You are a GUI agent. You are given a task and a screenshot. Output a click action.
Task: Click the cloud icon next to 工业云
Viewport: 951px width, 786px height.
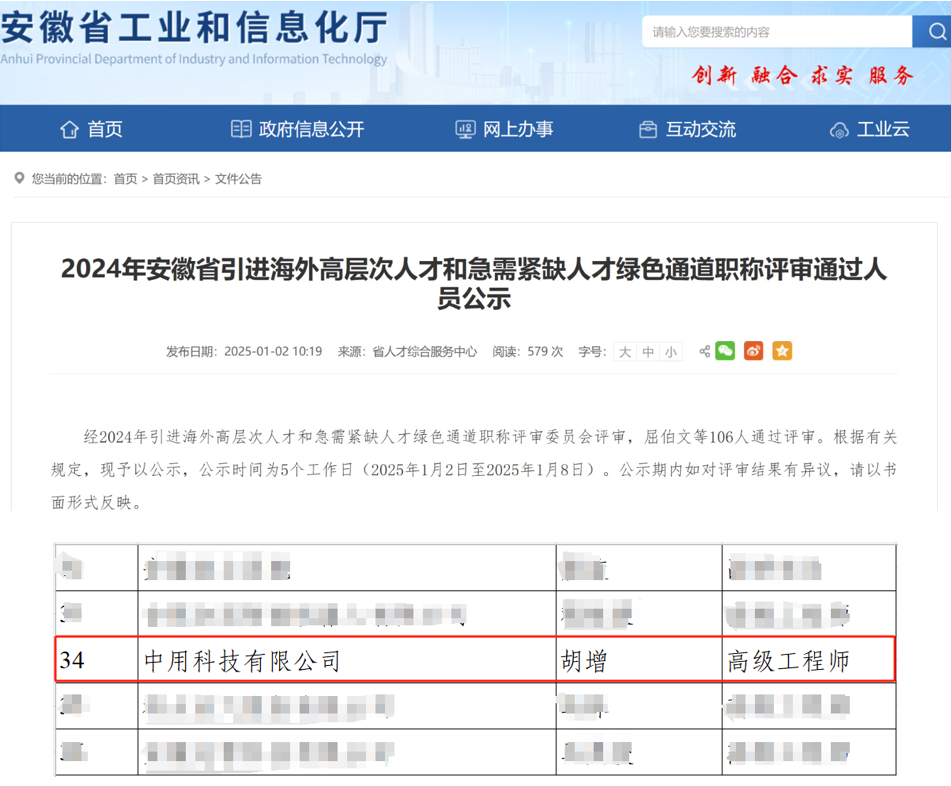(x=838, y=129)
